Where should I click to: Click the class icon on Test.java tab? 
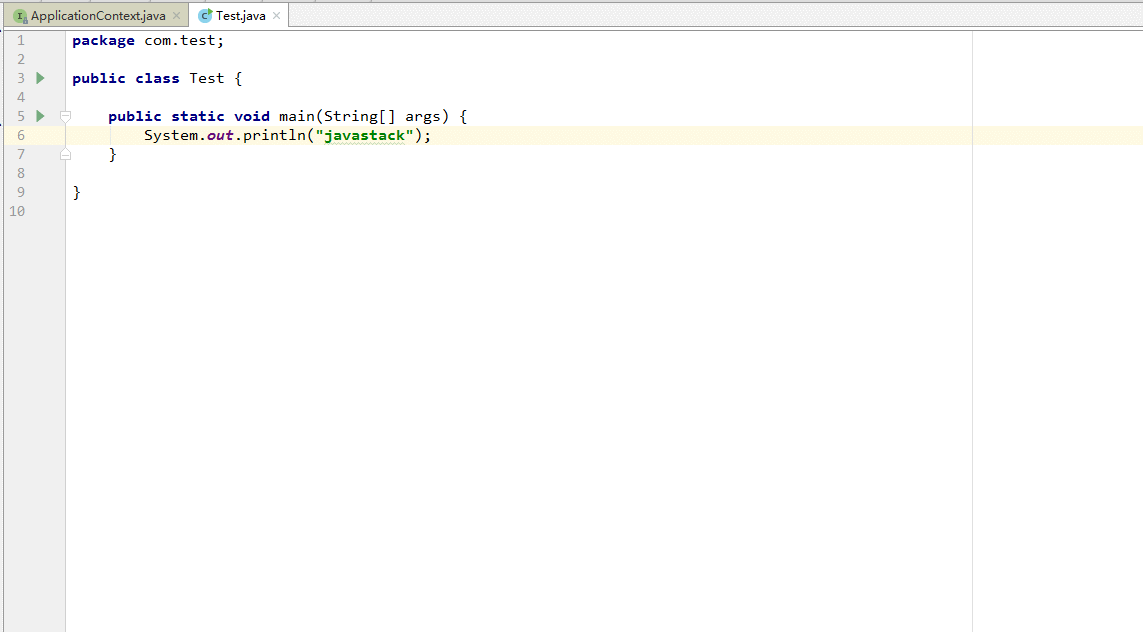206,15
